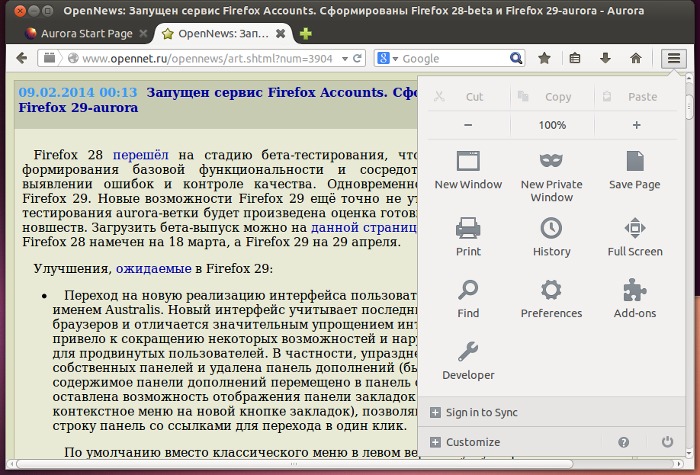Open Preferences from the menu panel

pyautogui.click(x=551, y=298)
